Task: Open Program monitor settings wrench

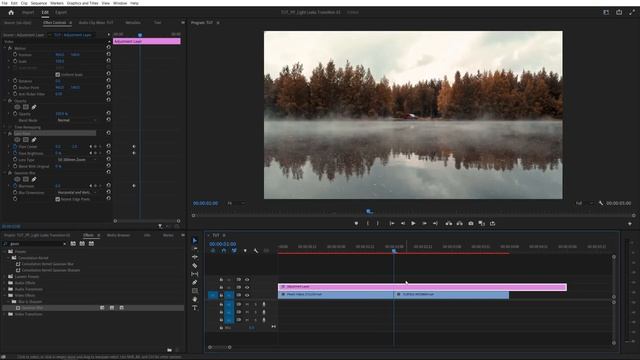Action: pos(601,203)
